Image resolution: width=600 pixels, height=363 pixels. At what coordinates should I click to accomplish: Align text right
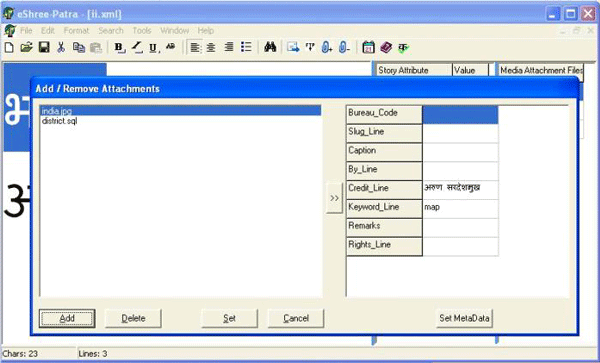(228, 47)
